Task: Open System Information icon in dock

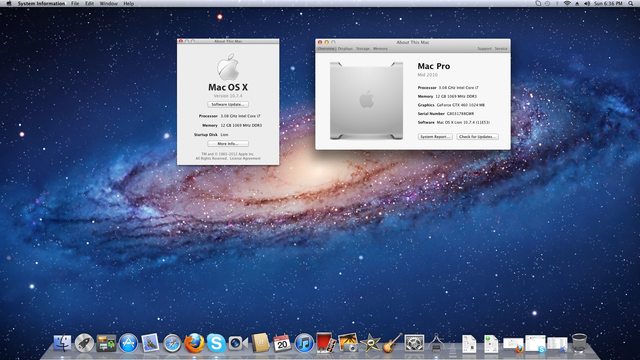Action: 436,343
